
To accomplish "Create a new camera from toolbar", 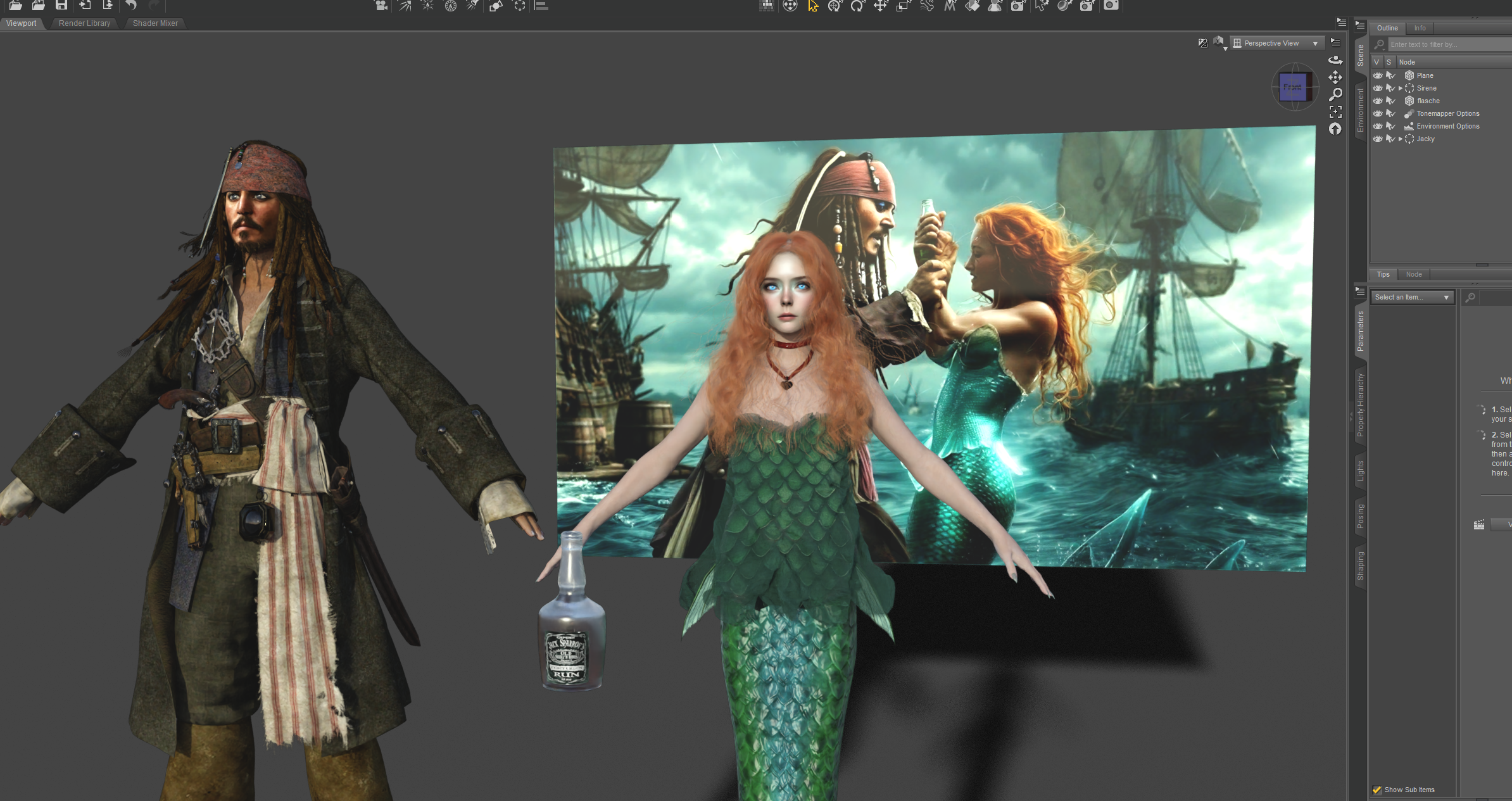I will click(381, 6).
